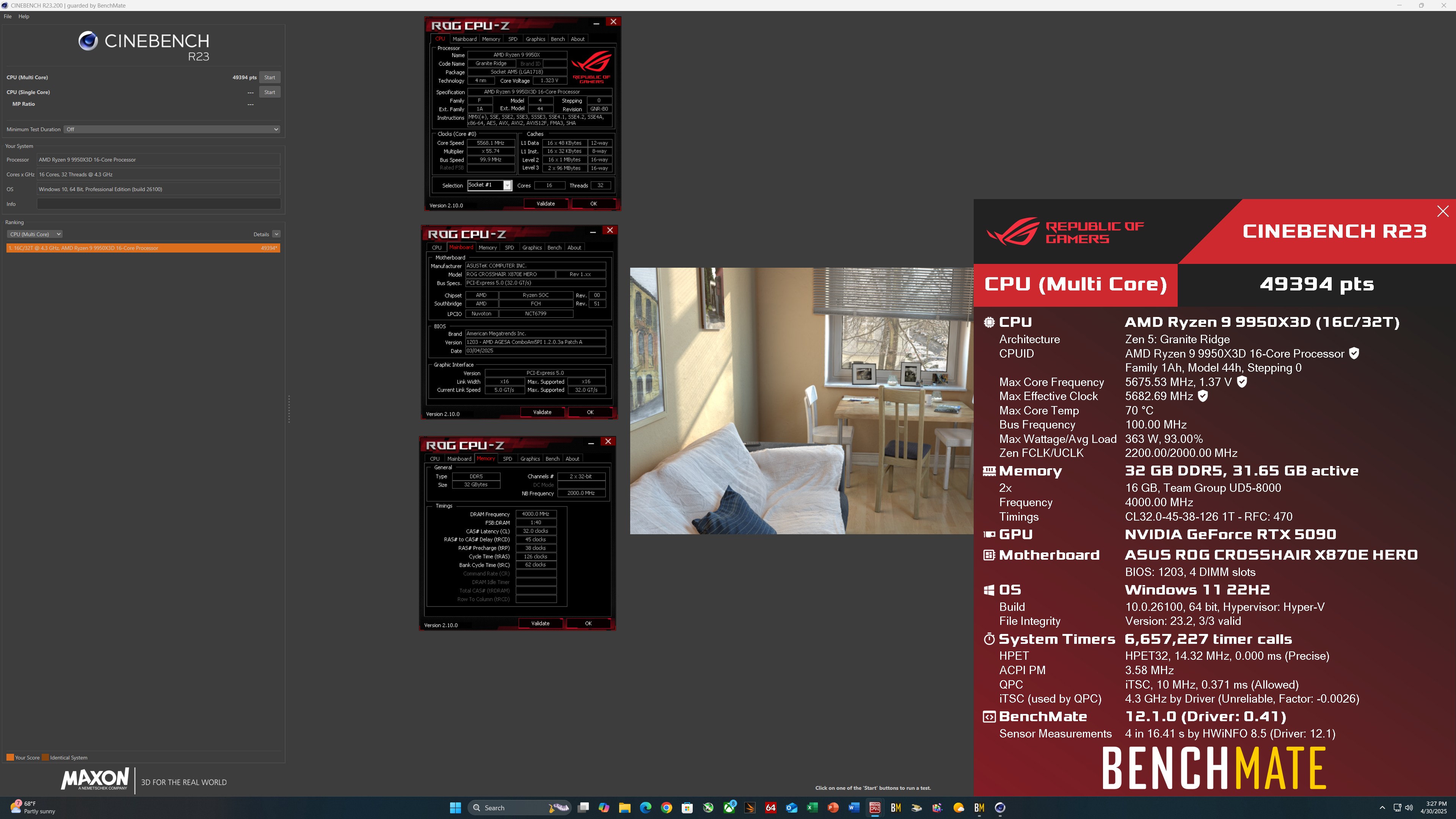1456x819 pixels.
Task: Close the CPU-Z window showing DRAM timings
Action: tap(608, 441)
